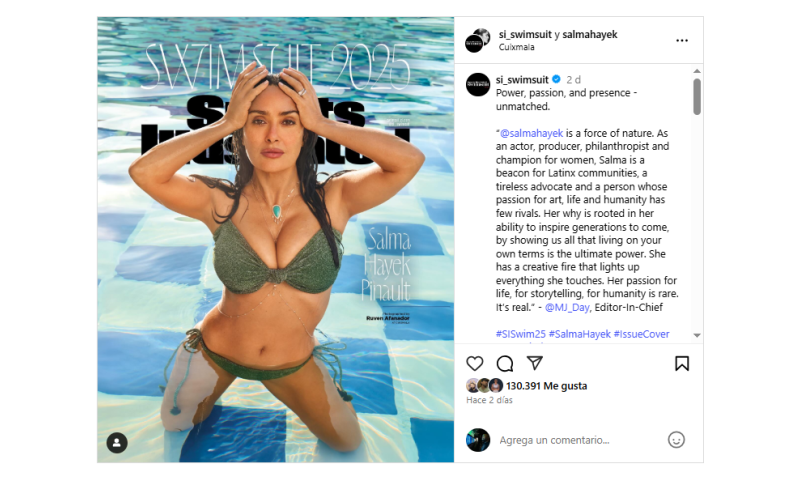Screen dimensions: 800x485
Task: Share the post via paper plane icon
Action: tap(534, 363)
